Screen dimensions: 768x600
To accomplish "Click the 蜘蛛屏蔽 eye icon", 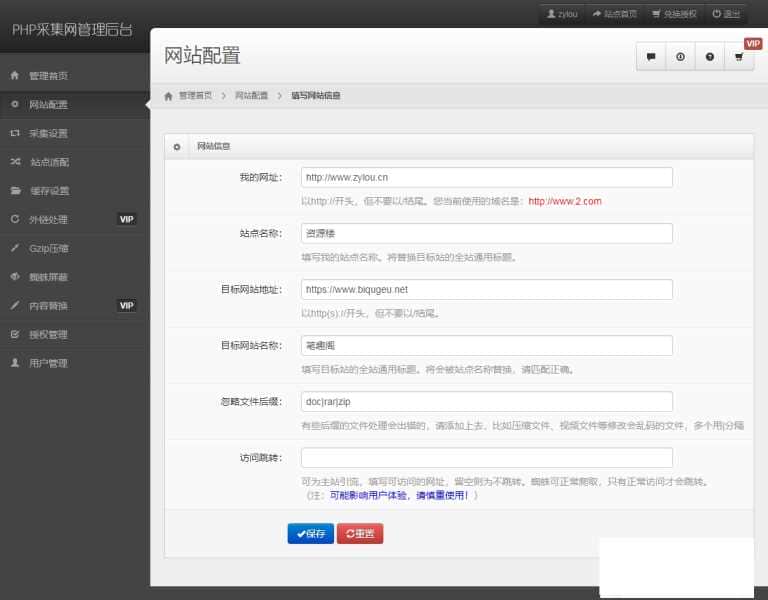I will [15, 277].
